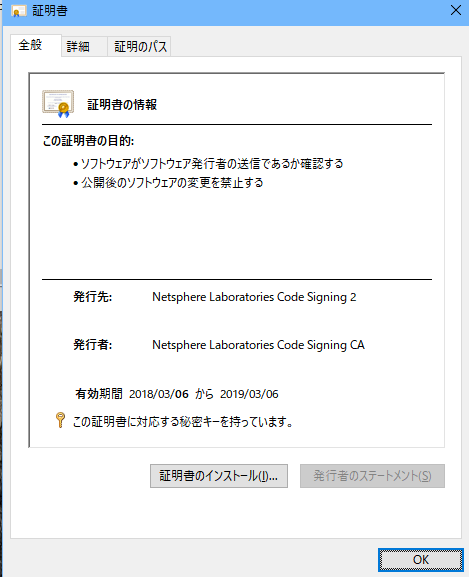Screen dimensions: 469x577
Task: Click the 発行者 label
Action: click(x=93, y=345)
